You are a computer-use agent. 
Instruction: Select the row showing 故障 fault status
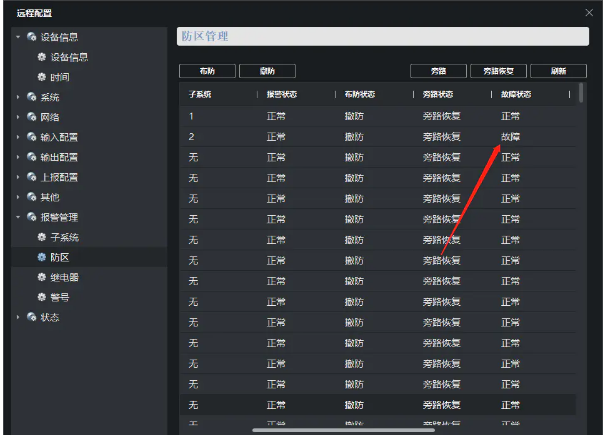tap(380, 136)
